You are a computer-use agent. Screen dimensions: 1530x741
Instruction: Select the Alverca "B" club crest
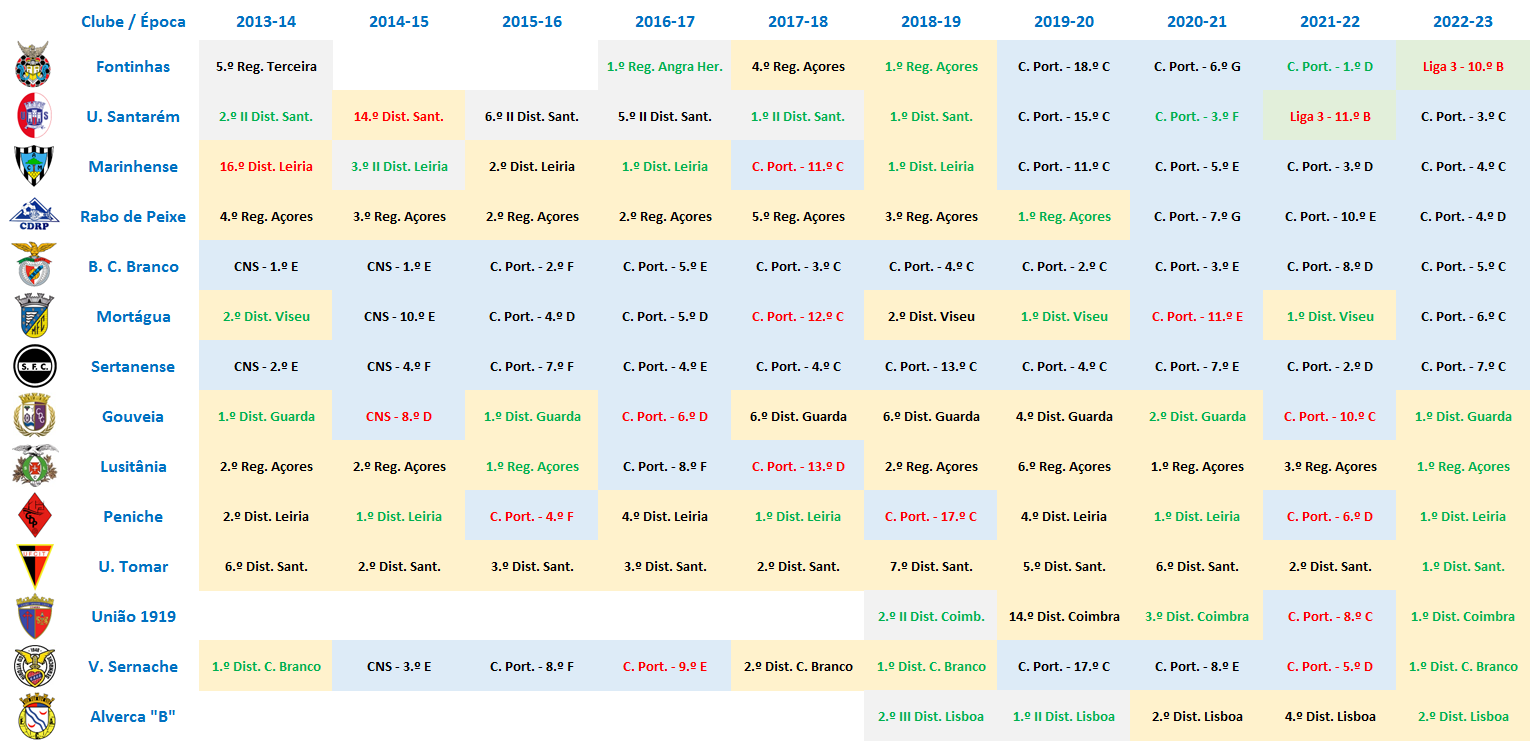(x=33, y=716)
